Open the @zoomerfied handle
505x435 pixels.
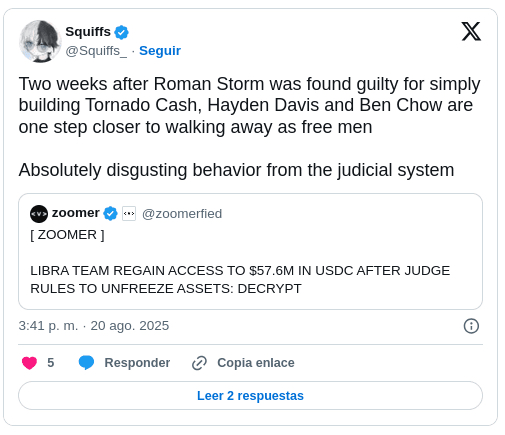pos(182,214)
